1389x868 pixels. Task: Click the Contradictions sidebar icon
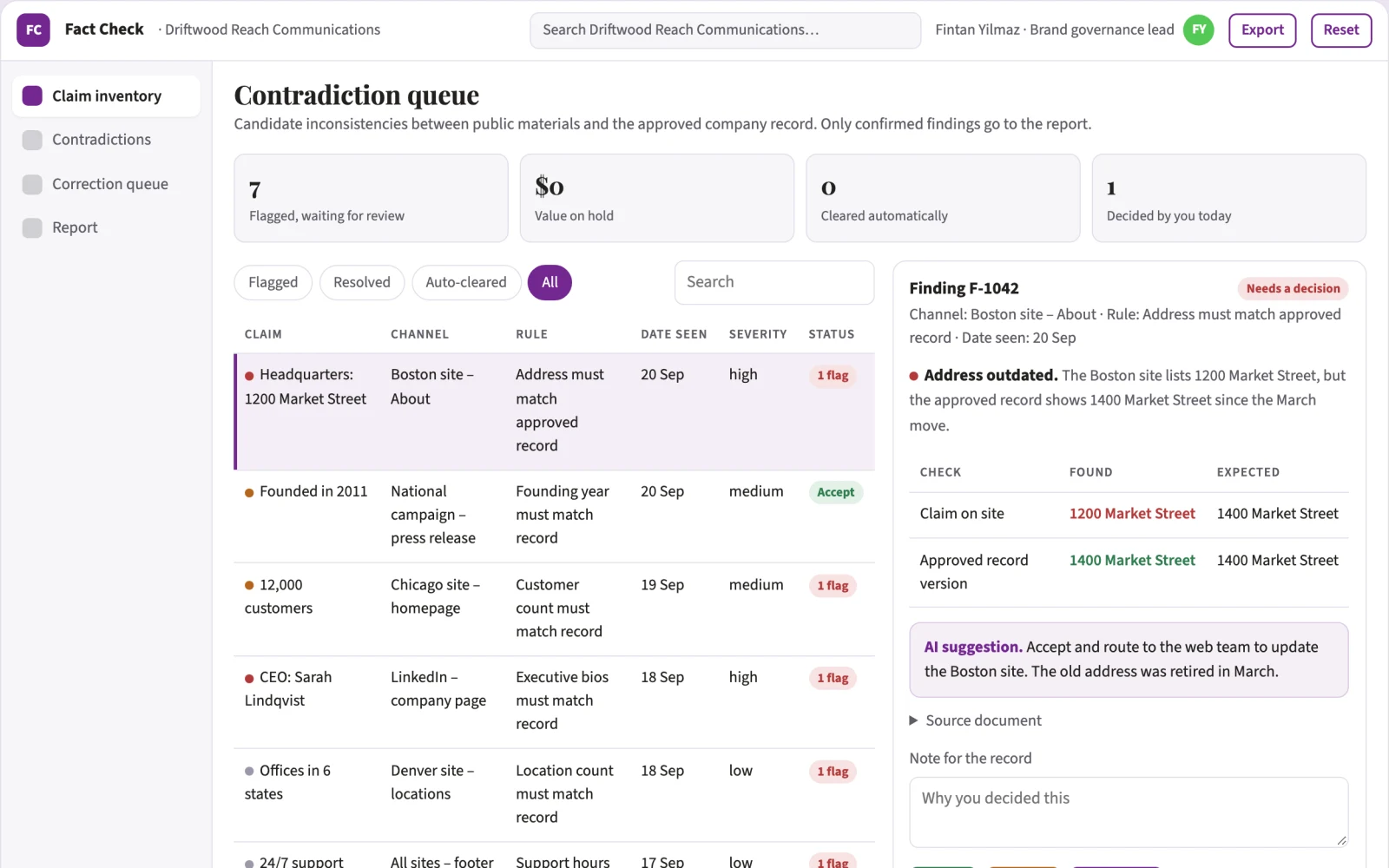coord(32,140)
